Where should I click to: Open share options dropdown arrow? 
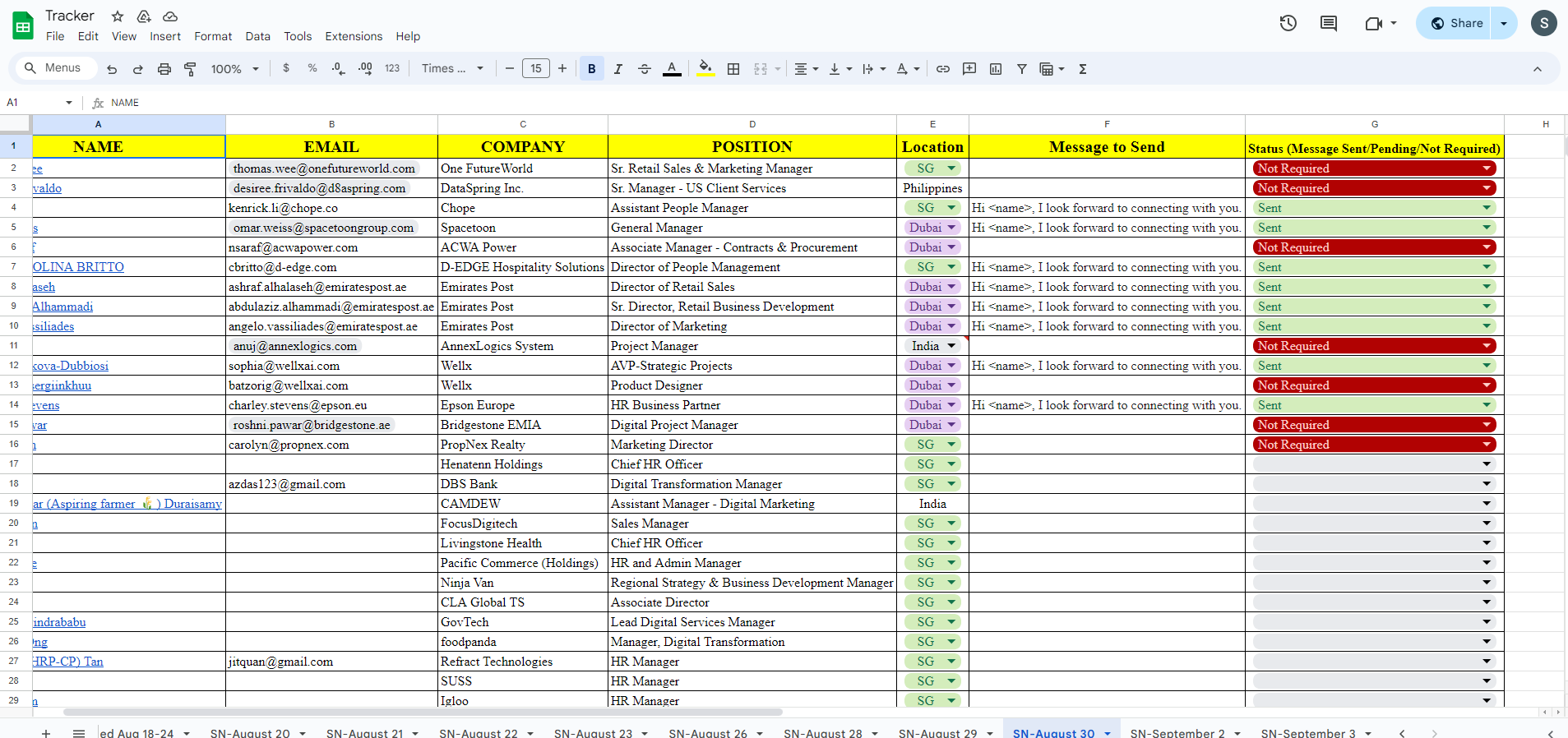[1504, 23]
